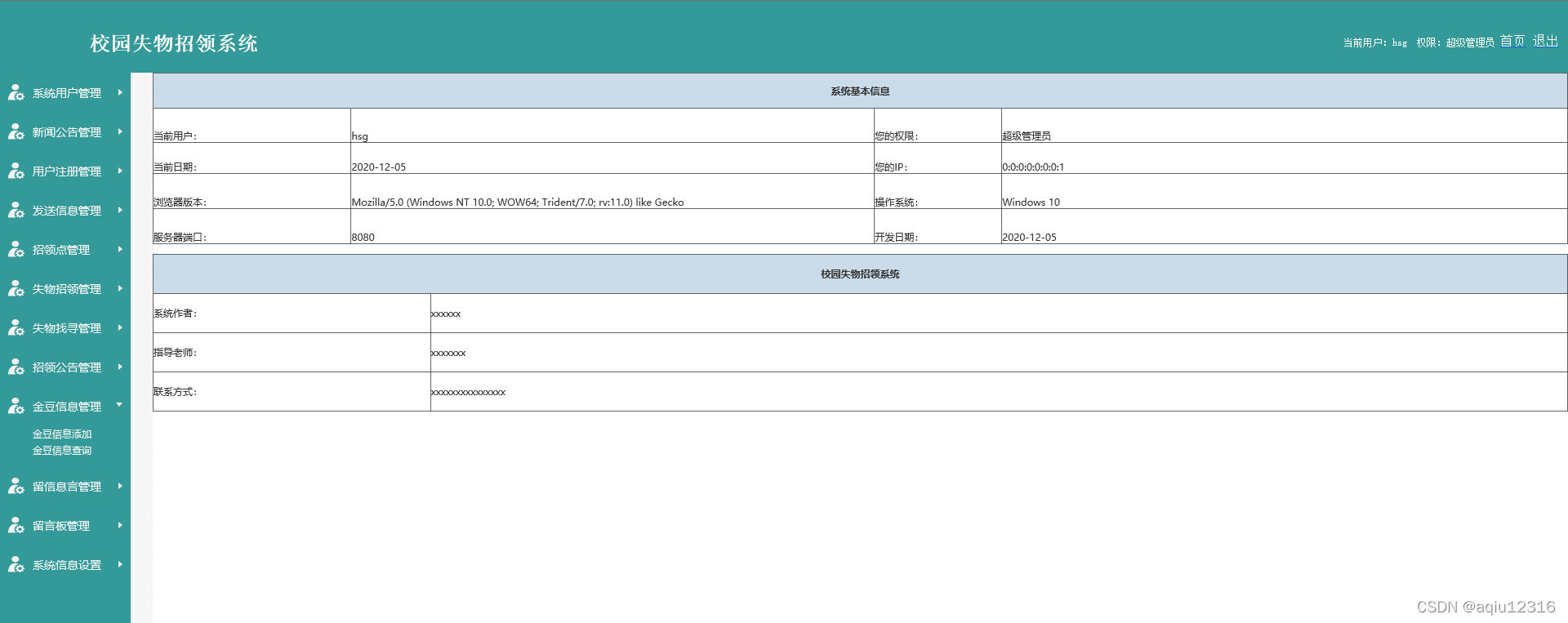The height and width of the screenshot is (623, 1568).
Task: Click the user icon beside 金豆信息管理
Action: coord(16,407)
